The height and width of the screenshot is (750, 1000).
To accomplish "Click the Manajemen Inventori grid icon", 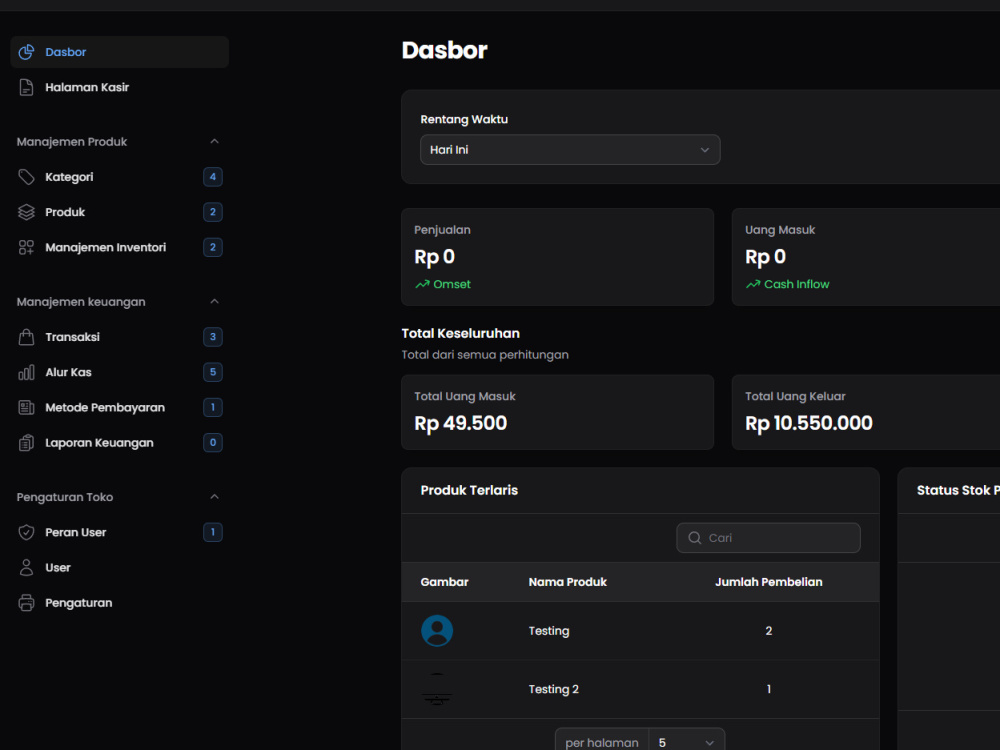I will pos(26,247).
